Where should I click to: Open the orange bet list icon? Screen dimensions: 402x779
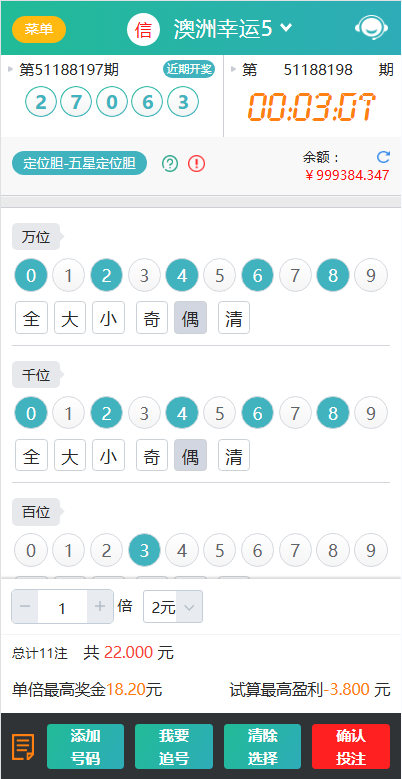click(23, 746)
